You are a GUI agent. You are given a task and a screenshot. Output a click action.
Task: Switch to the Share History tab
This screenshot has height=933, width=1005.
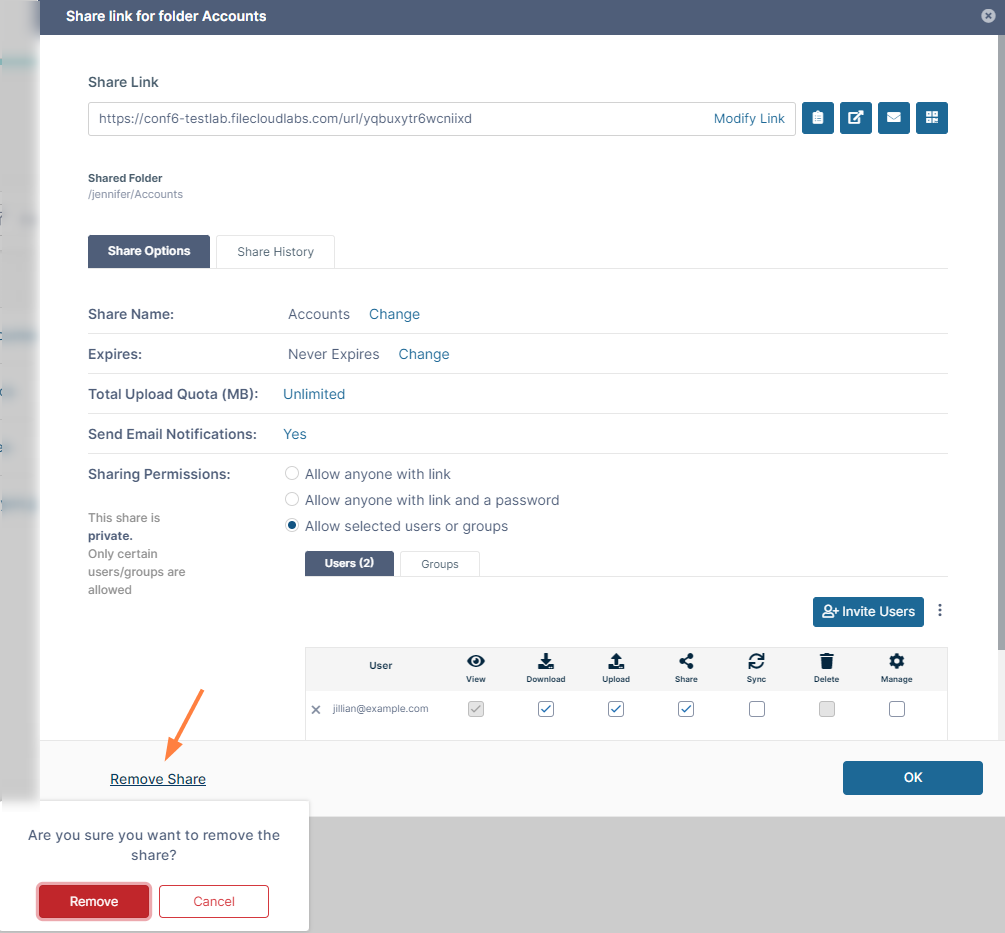[276, 252]
